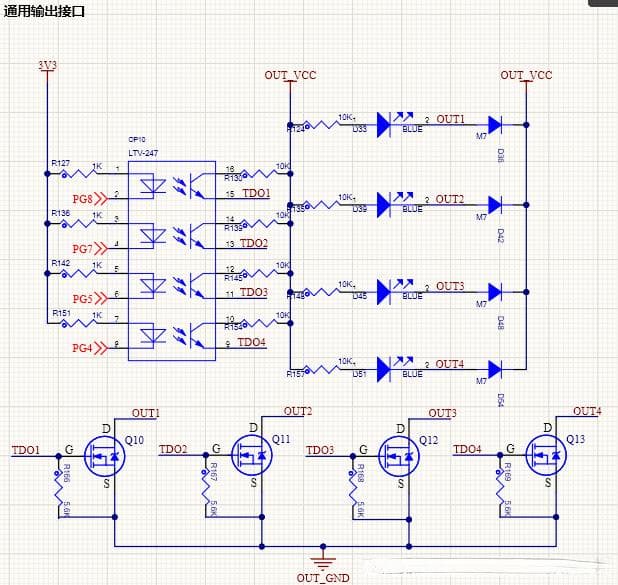Select the R130 10K resistor at pin 16

click(259, 173)
